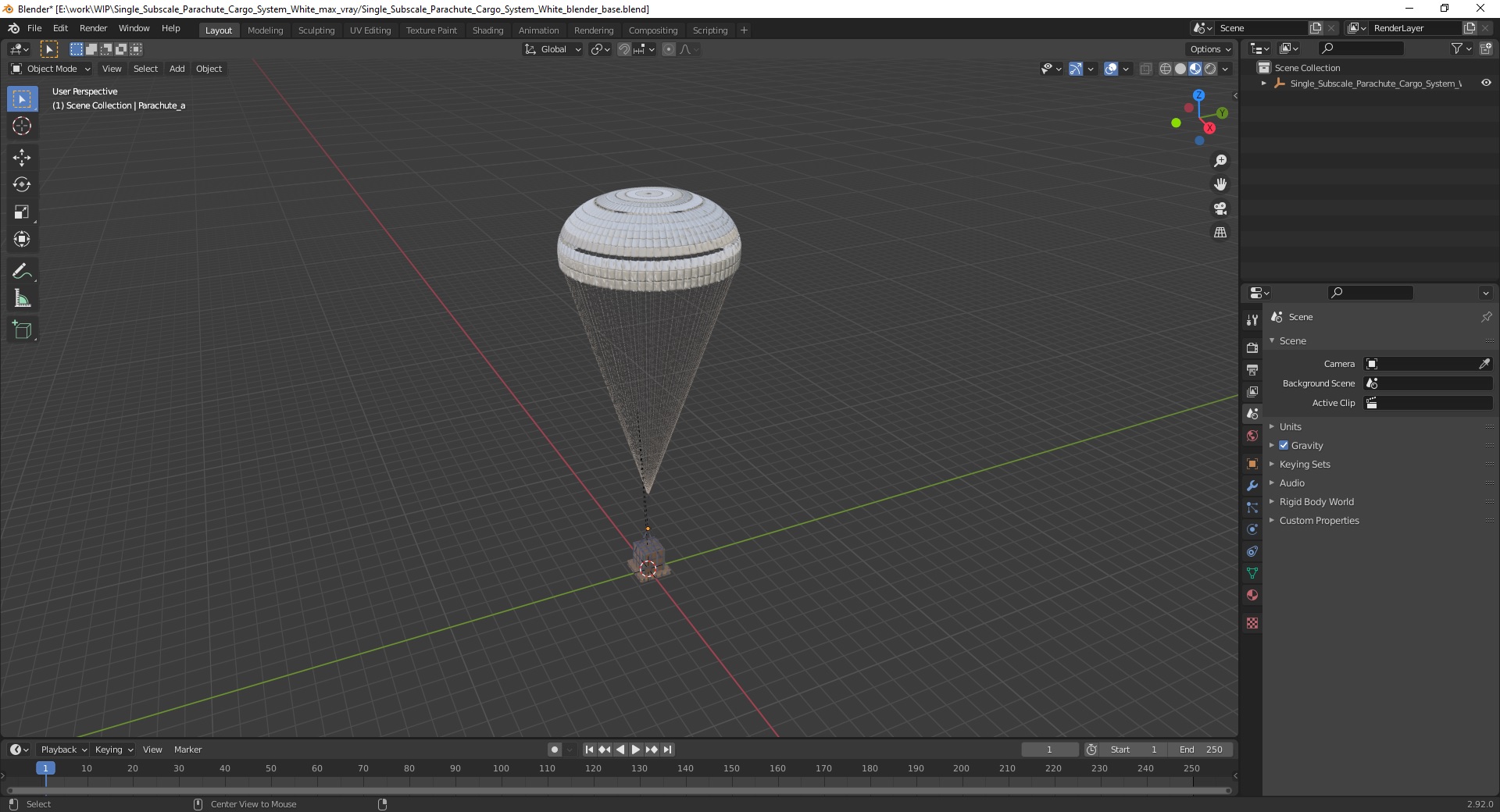The height and width of the screenshot is (812, 1500).
Task: Open Modifier properties wrench tab
Action: pyautogui.click(x=1252, y=486)
